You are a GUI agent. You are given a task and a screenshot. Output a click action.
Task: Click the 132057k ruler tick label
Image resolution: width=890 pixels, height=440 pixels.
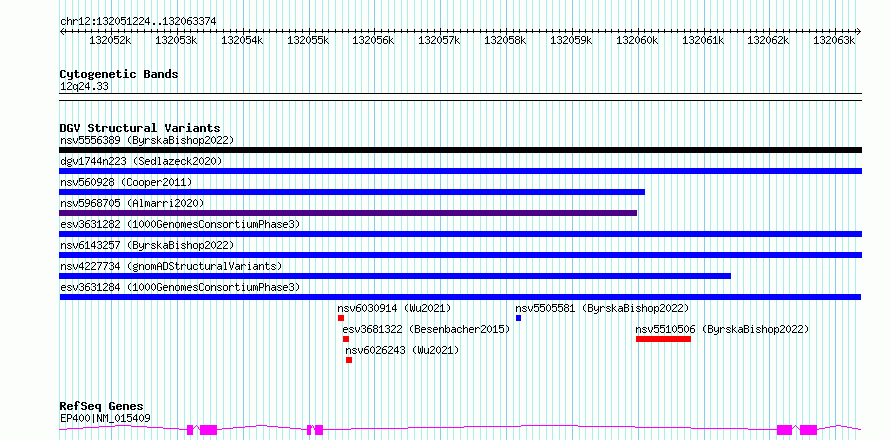(439, 40)
